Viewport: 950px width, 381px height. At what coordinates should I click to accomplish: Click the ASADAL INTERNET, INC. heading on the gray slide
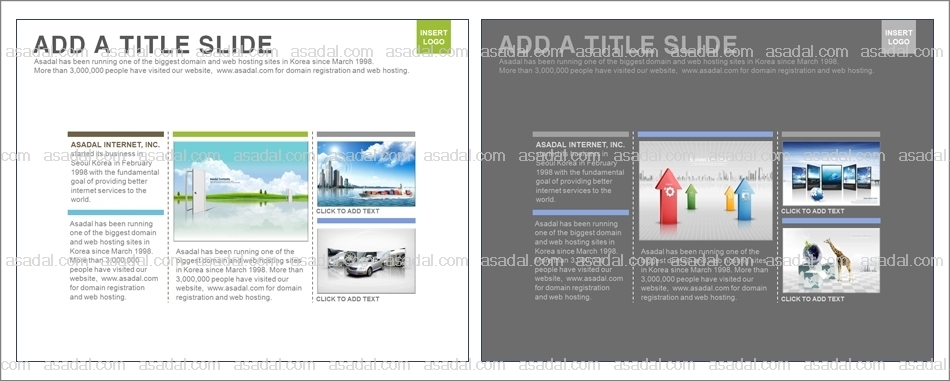click(580, 145)
